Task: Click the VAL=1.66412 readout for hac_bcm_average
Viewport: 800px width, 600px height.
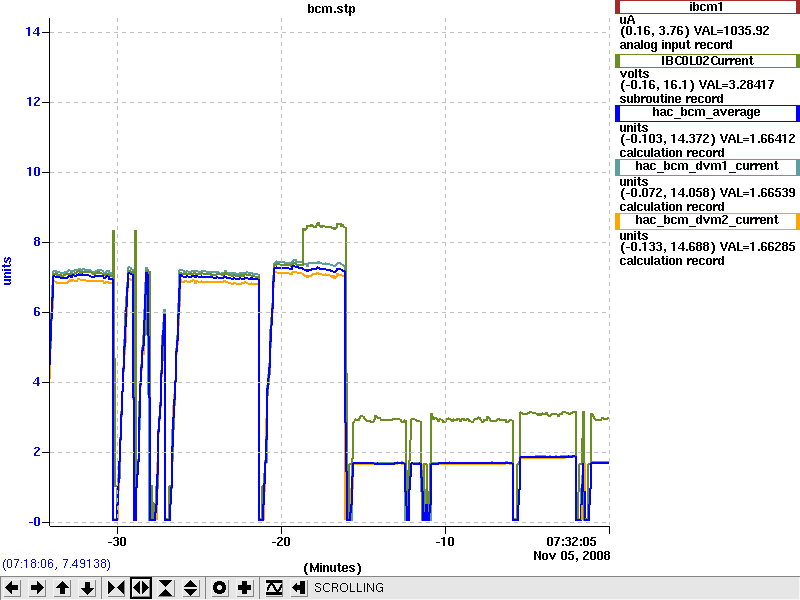Action: click(757, 139)
